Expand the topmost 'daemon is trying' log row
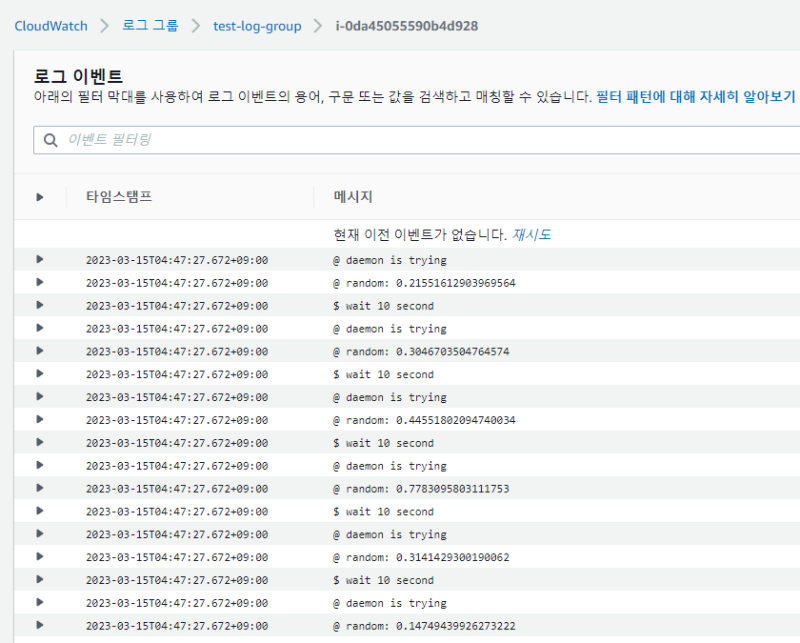This screenshot has height=643, width=800. [x=40, y=260]
